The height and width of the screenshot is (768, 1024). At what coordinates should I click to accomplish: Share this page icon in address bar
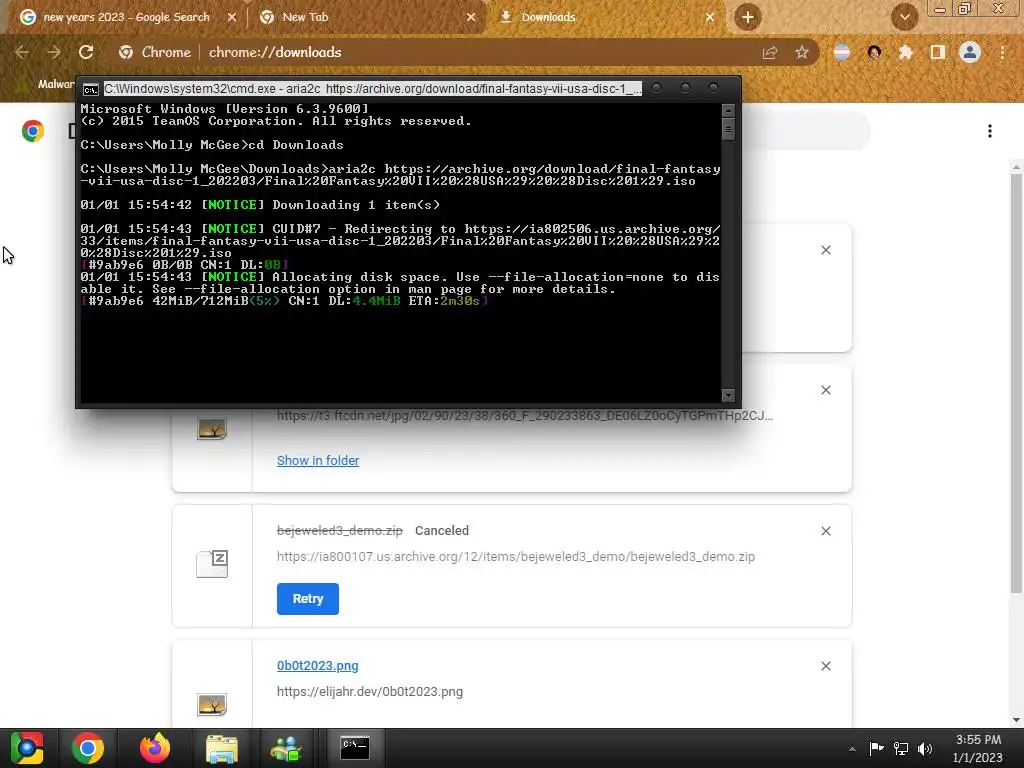770,52
